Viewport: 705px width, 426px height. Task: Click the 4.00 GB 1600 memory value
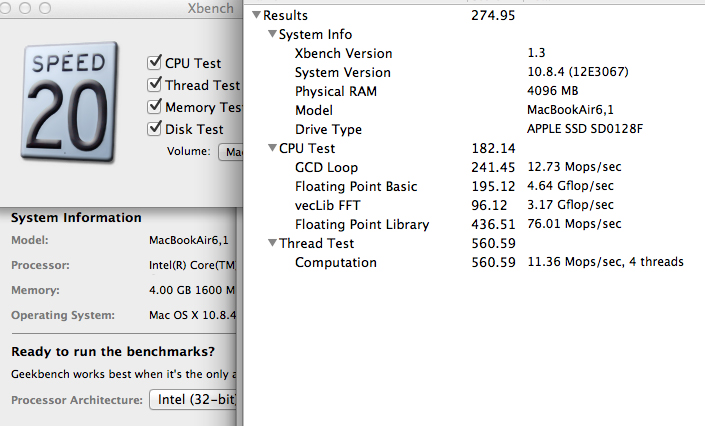click(192, 290)
